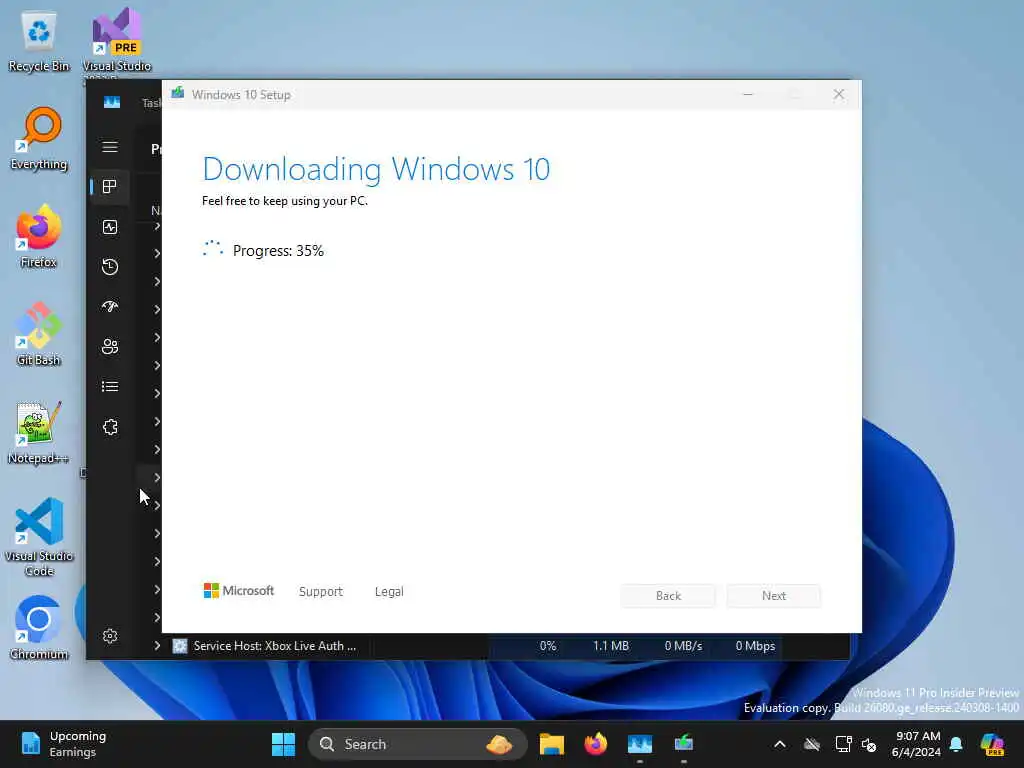Select Processes page icon in Task Manager

point(110,187)
